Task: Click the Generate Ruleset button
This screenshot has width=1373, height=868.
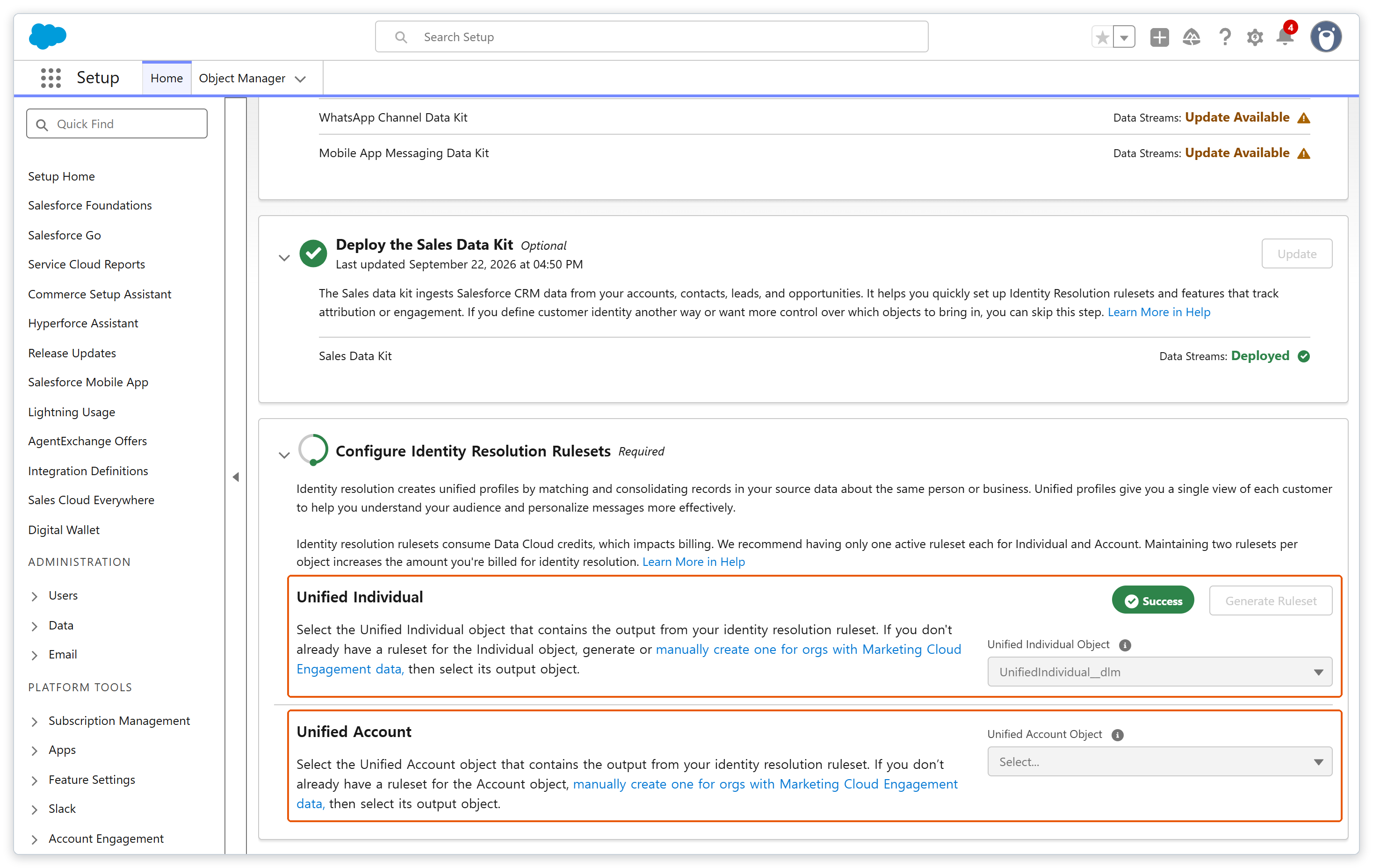Action: [1271, 600]
